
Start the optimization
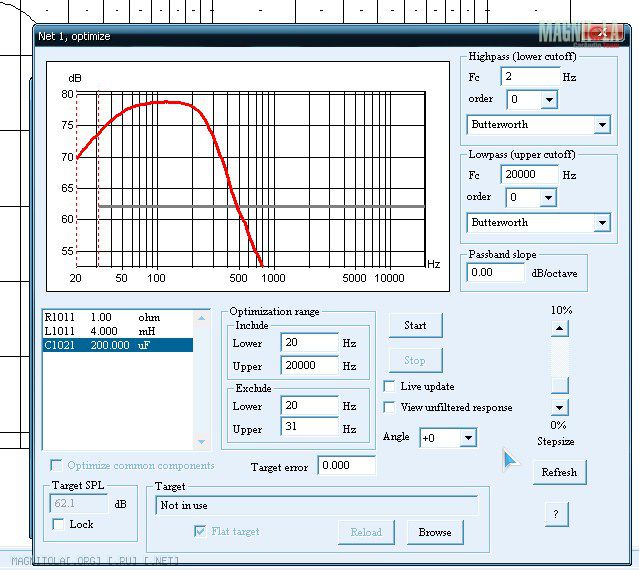tap(415, 326)
